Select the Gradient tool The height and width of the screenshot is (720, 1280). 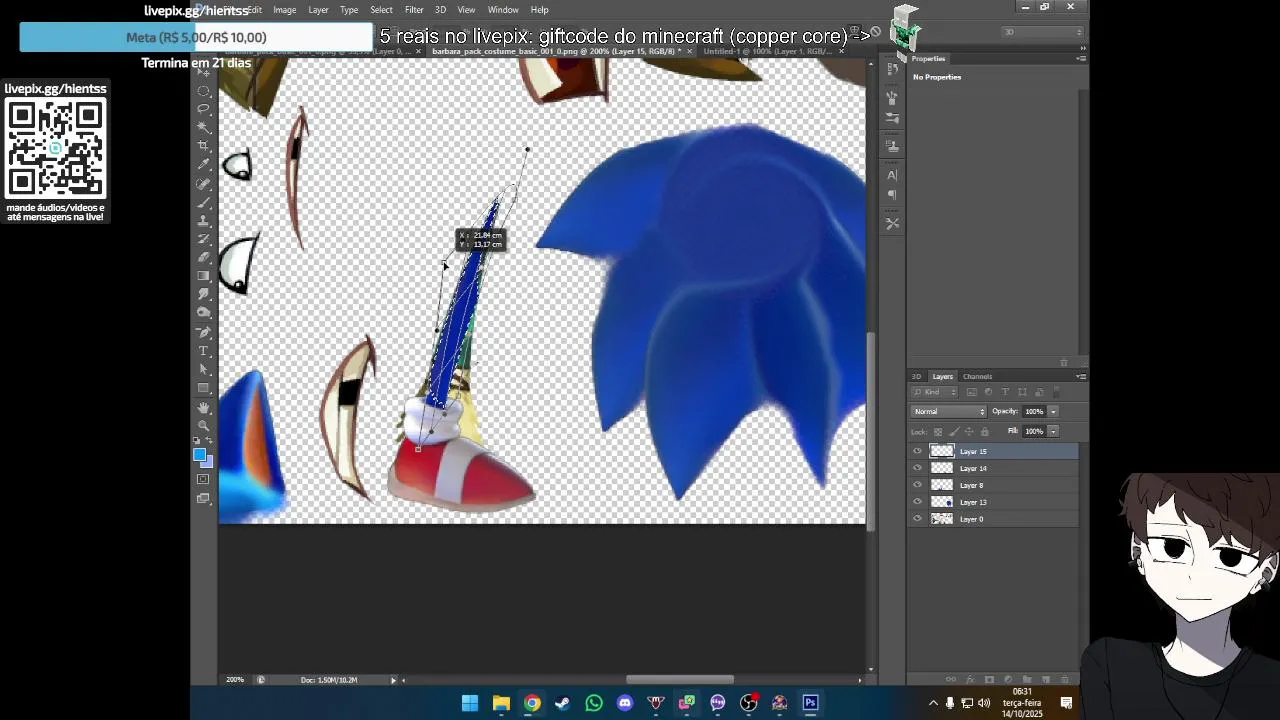point(204,276)
